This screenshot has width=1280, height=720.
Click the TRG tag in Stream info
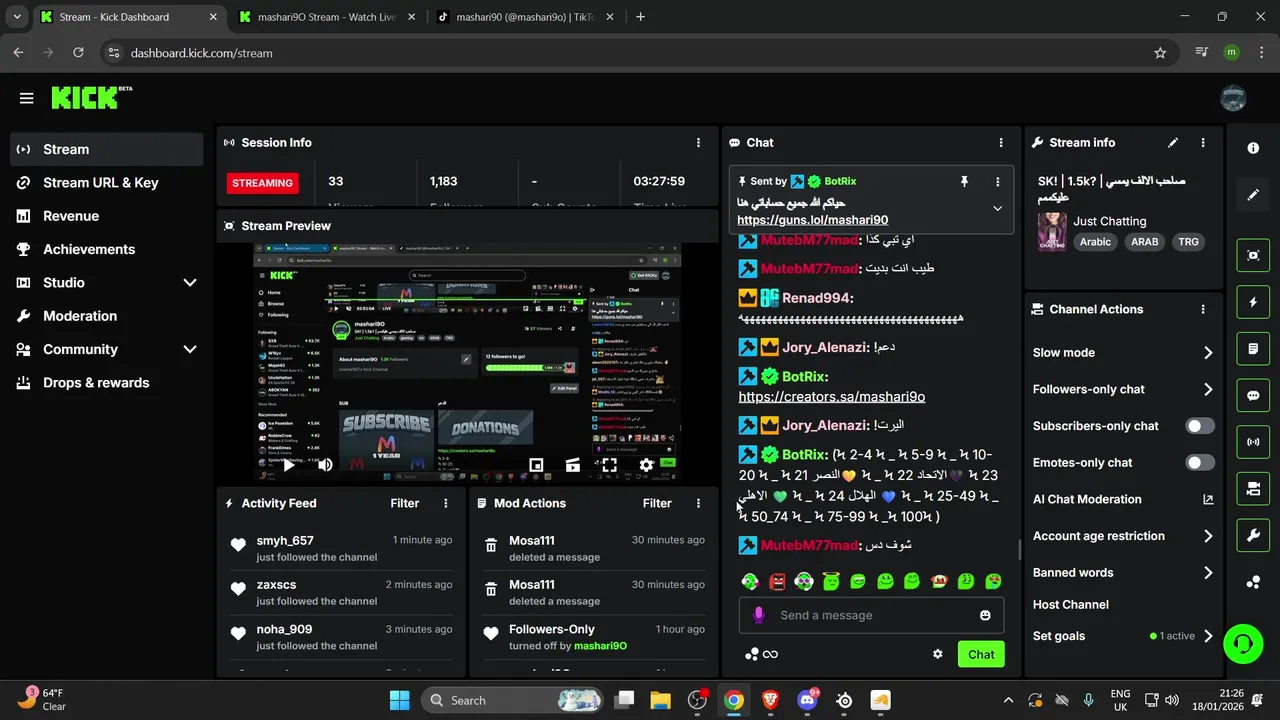[1188, 242]
